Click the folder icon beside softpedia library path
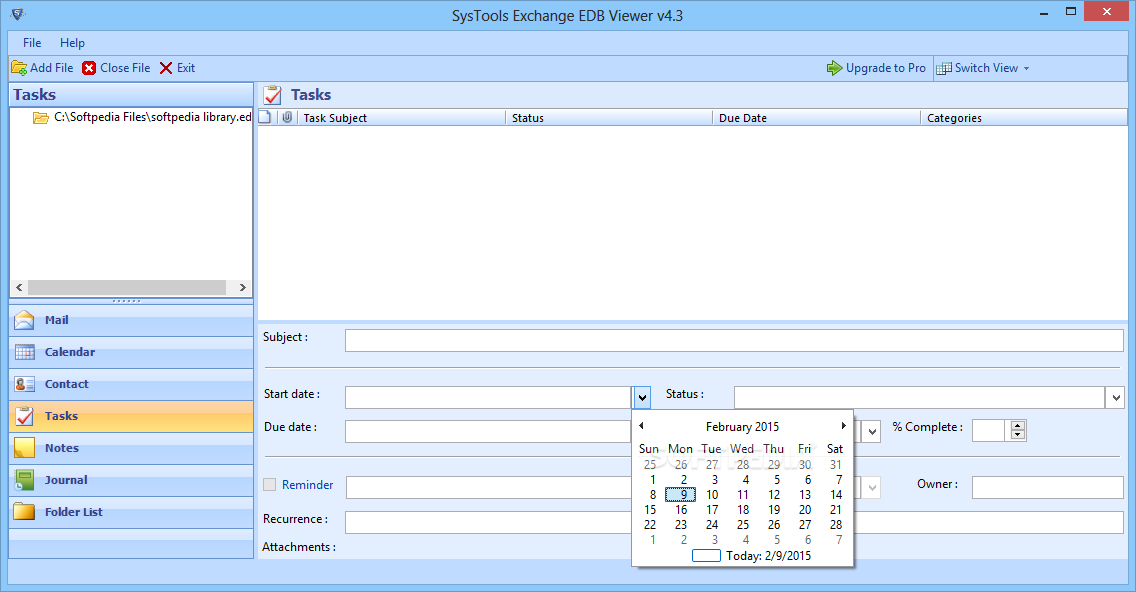The height and width of the screenshot is (592, 1136). point(41,117)
